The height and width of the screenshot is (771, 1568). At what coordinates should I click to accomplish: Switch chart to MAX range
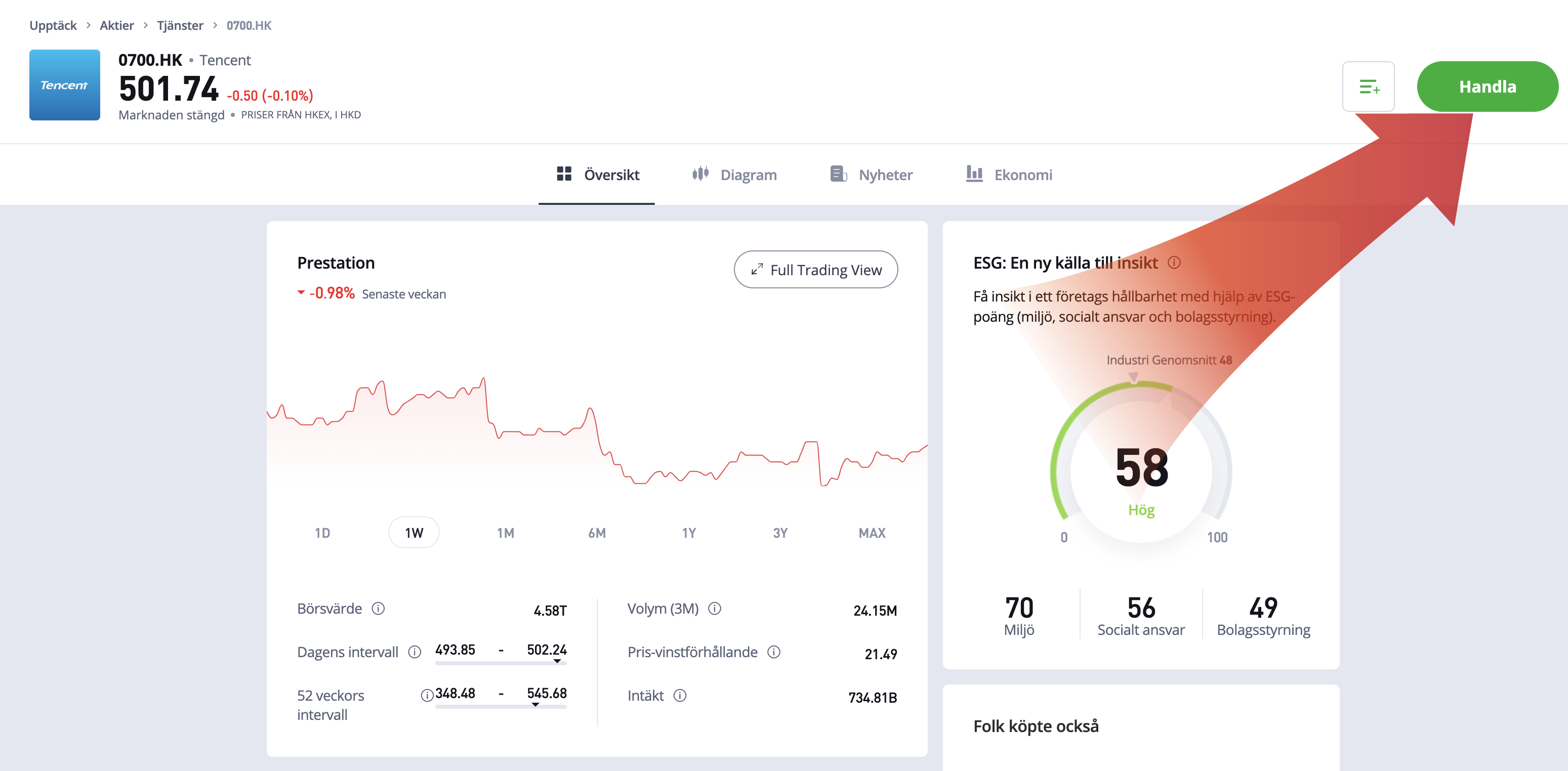872,533
